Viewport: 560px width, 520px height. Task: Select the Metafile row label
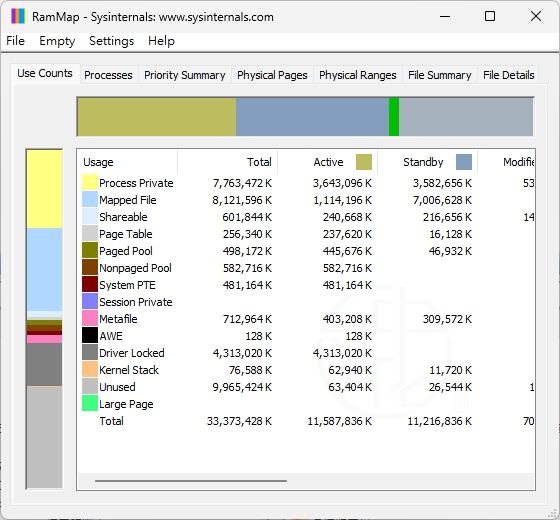tap(118, 319)
